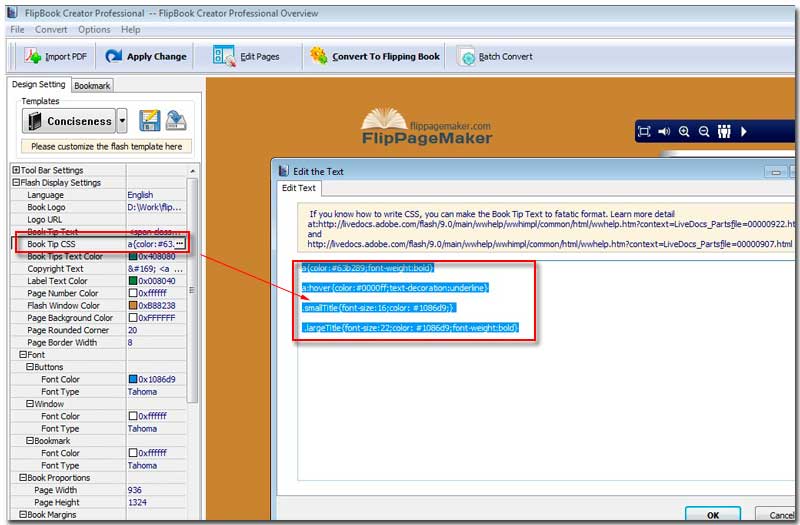Screen dimensions: 800x525
Task: Click Apply Change in the toolbar
Action: (146, 57)
